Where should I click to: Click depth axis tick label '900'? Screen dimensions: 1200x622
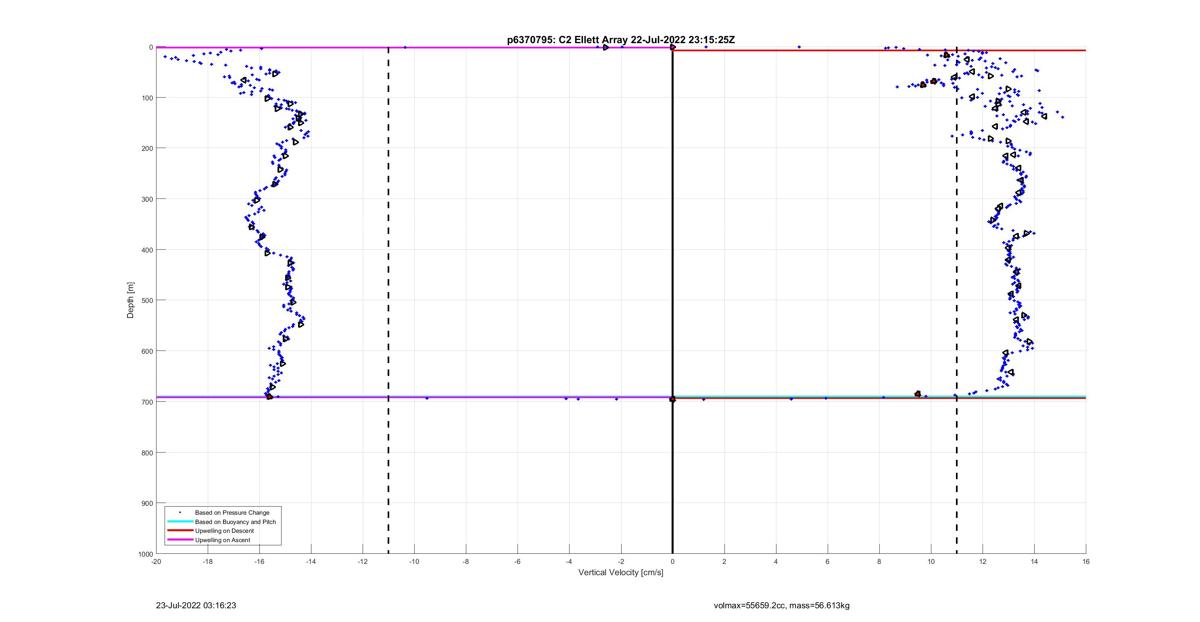click(x=146, y=503)
